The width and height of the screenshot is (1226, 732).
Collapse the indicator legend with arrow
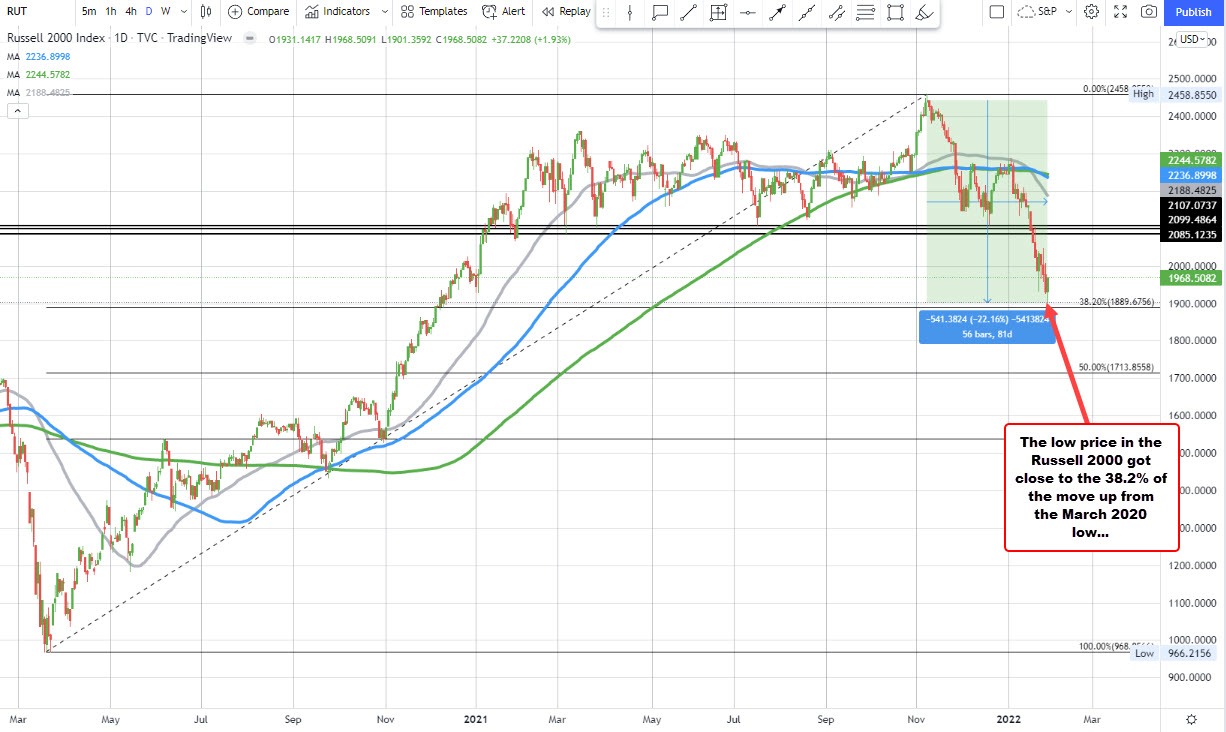(x=17, y=111)
